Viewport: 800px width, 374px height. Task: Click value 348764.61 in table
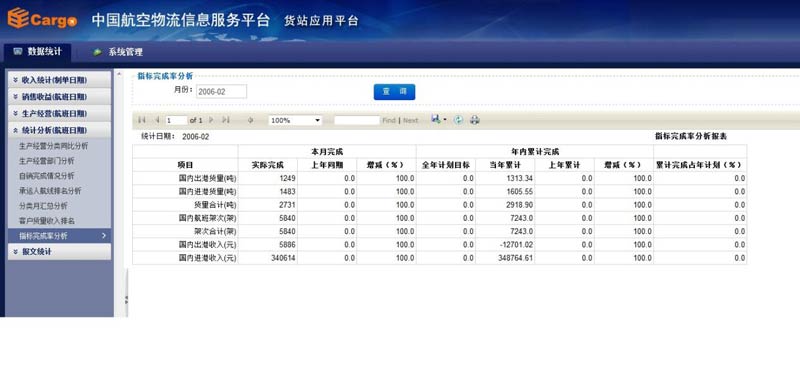coord(516,258)
